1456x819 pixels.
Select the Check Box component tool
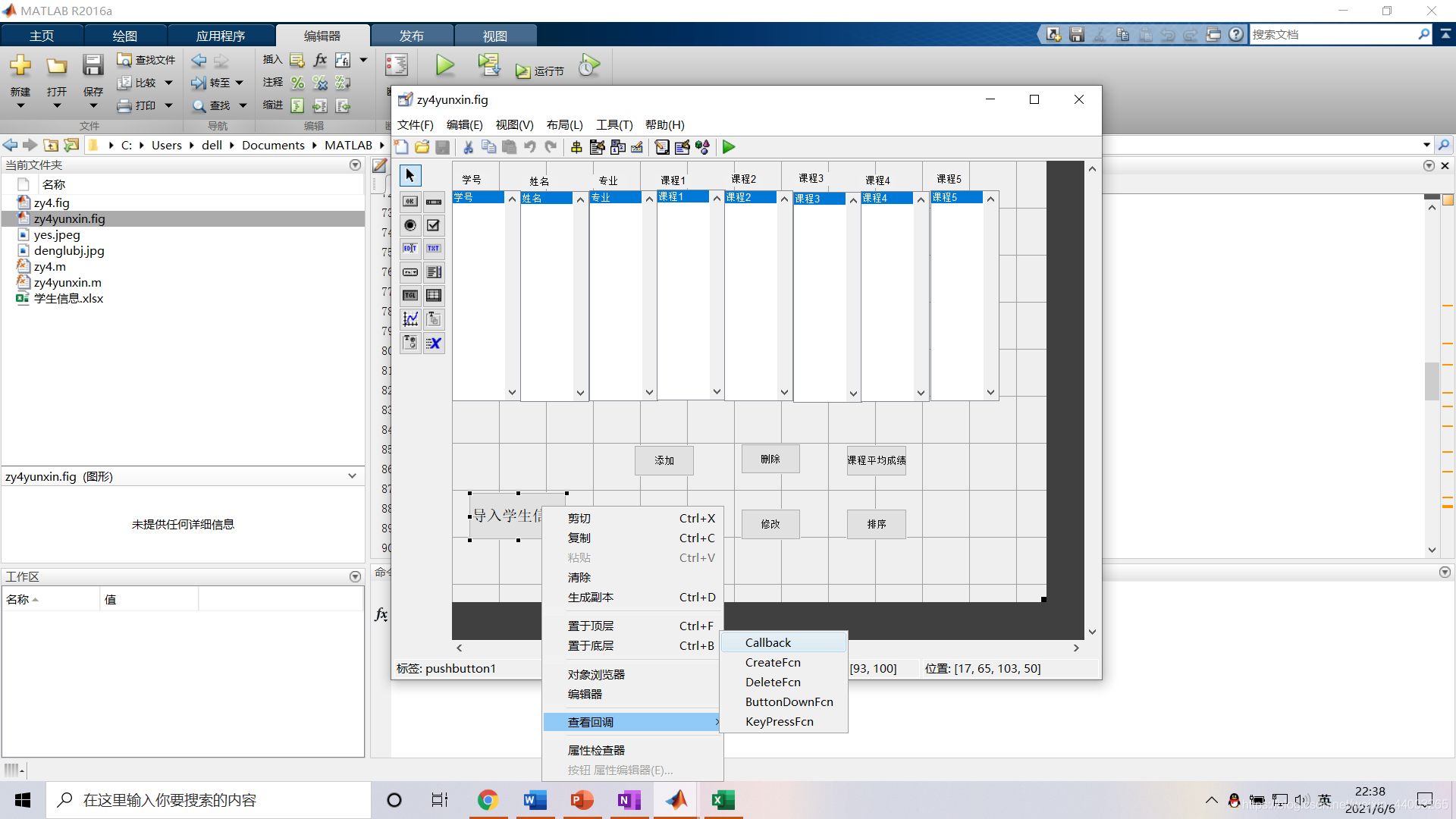point(434,225)
